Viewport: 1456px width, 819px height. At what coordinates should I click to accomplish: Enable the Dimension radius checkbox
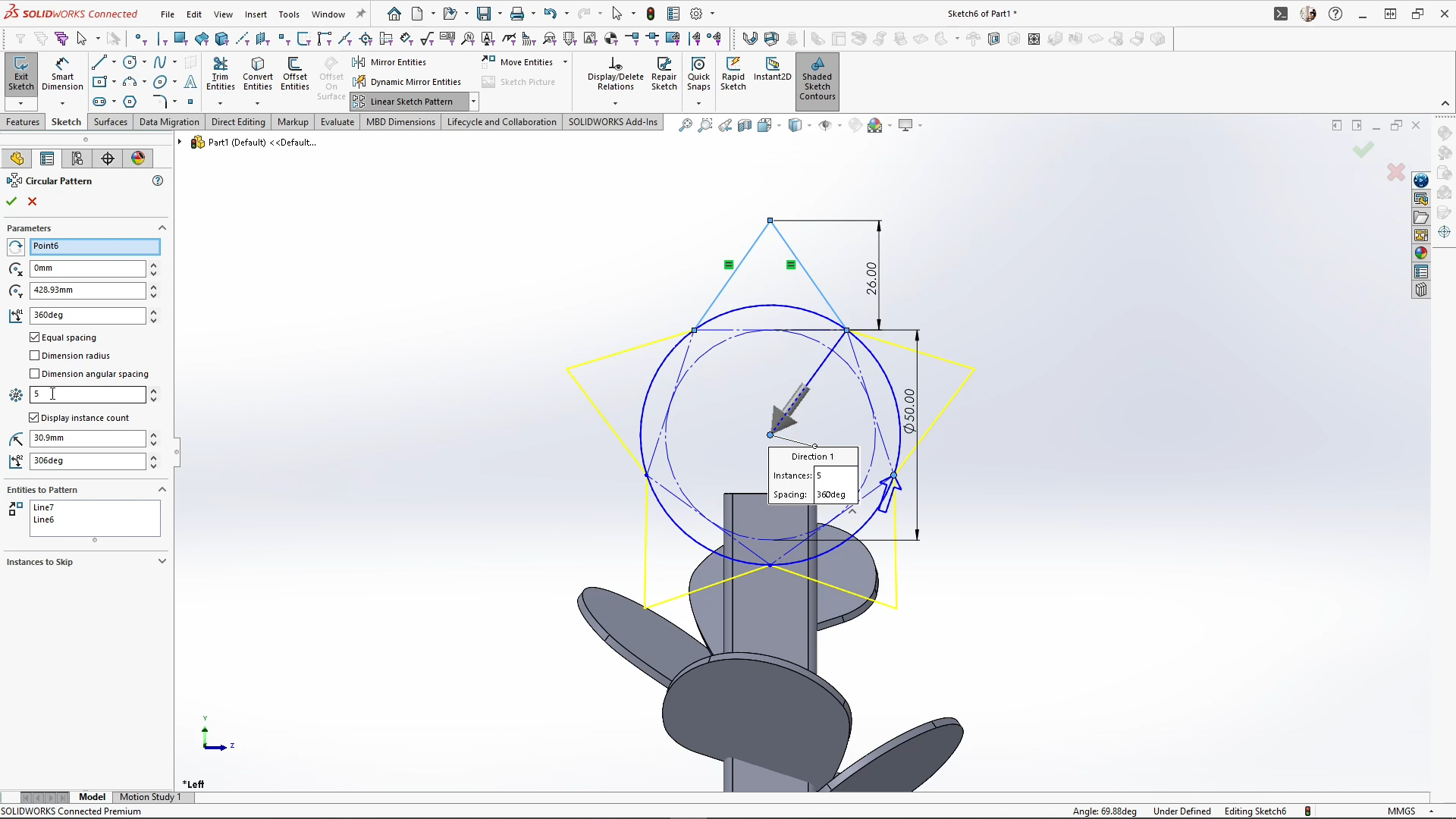tap(35, 356)
